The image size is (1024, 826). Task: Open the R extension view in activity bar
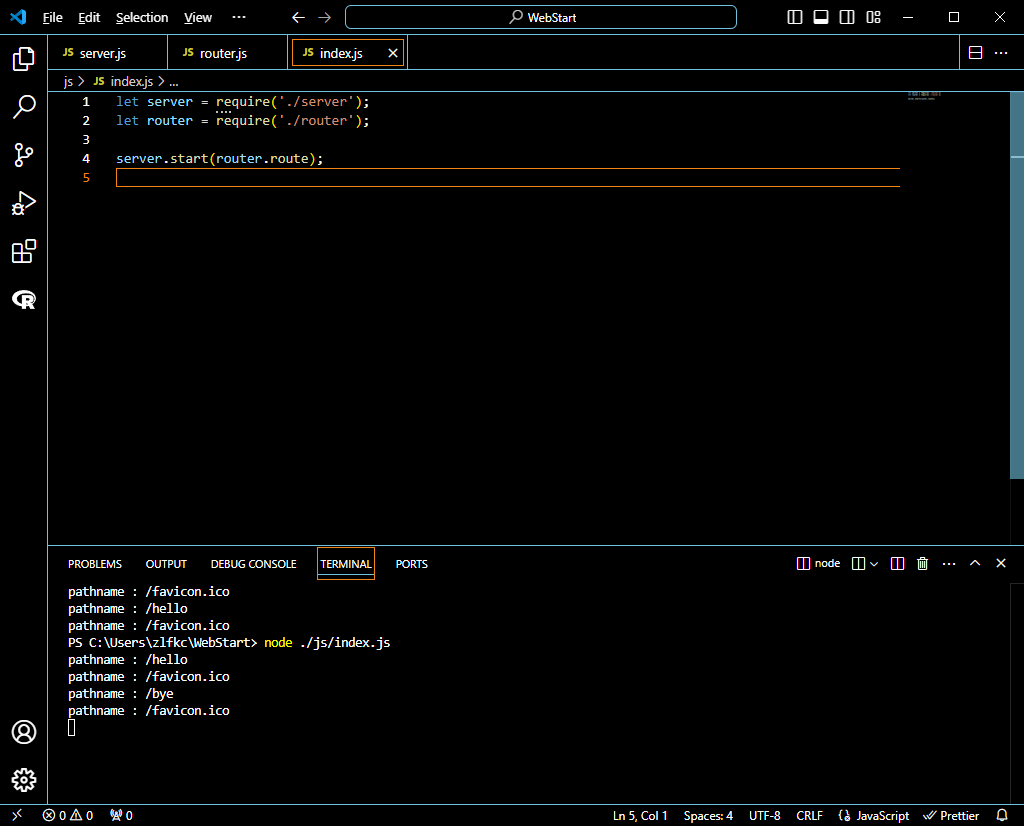pyautogui.click(x=24, y=300)
